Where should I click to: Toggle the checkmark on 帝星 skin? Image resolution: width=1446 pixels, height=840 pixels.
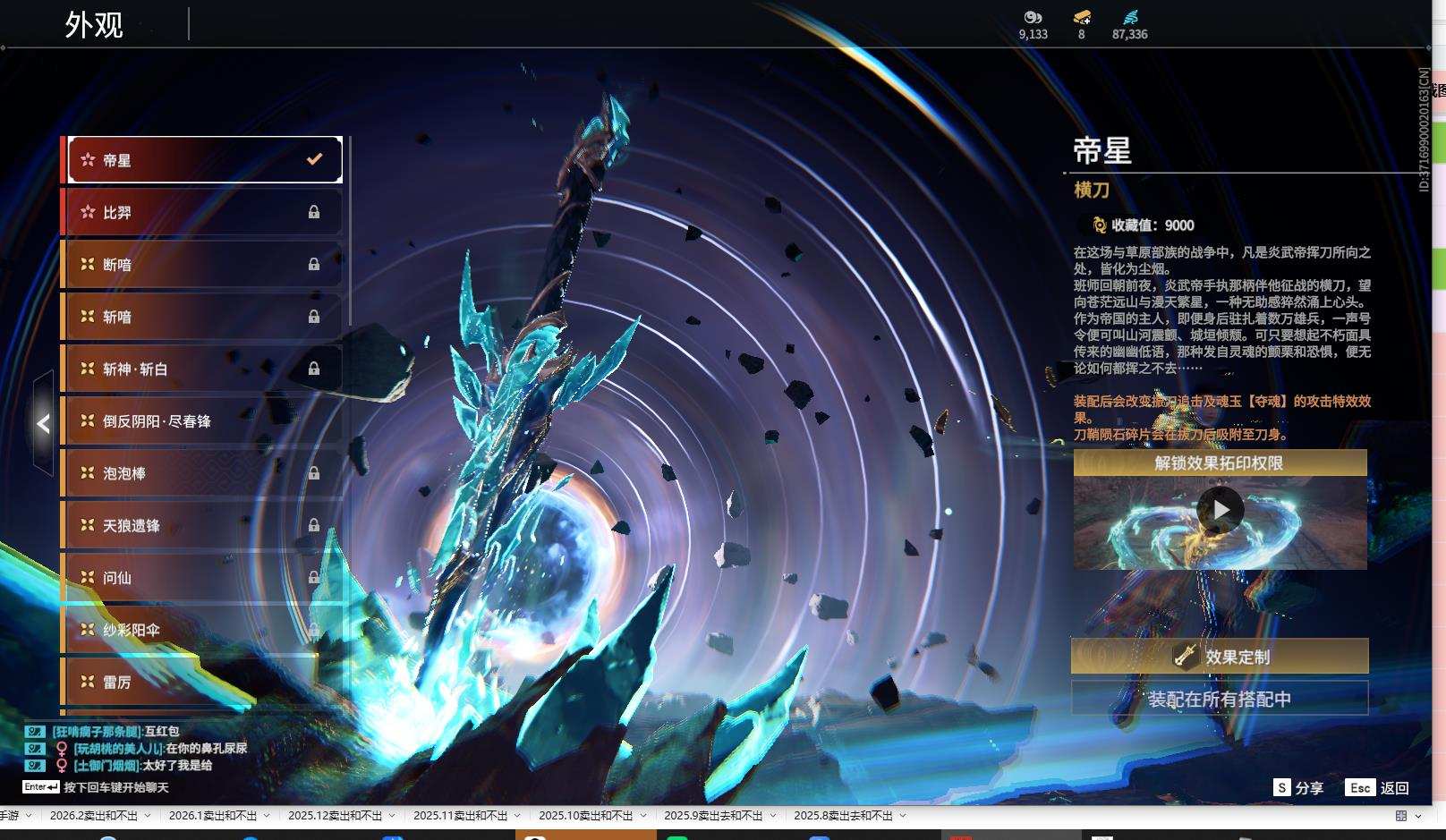tap(314, 159)
